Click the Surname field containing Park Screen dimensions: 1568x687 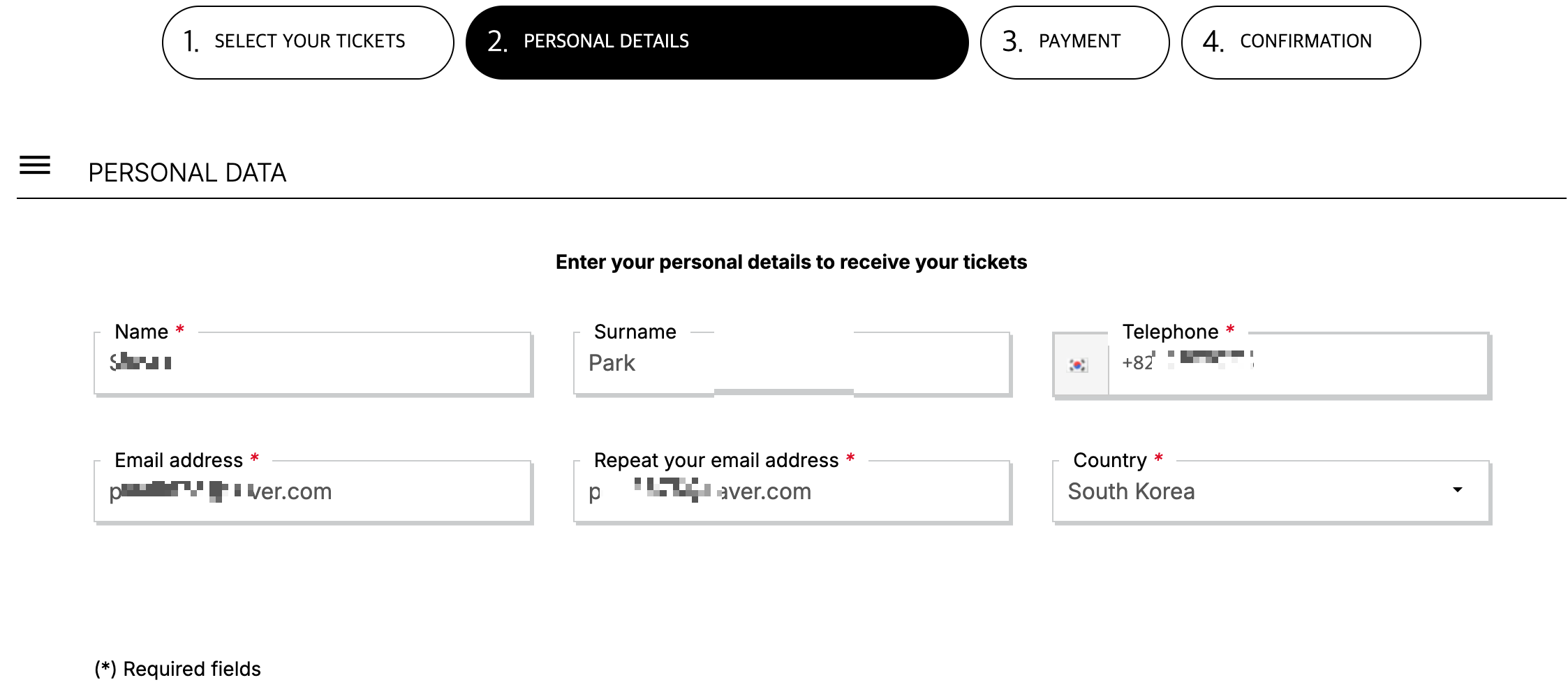point(792,363)
